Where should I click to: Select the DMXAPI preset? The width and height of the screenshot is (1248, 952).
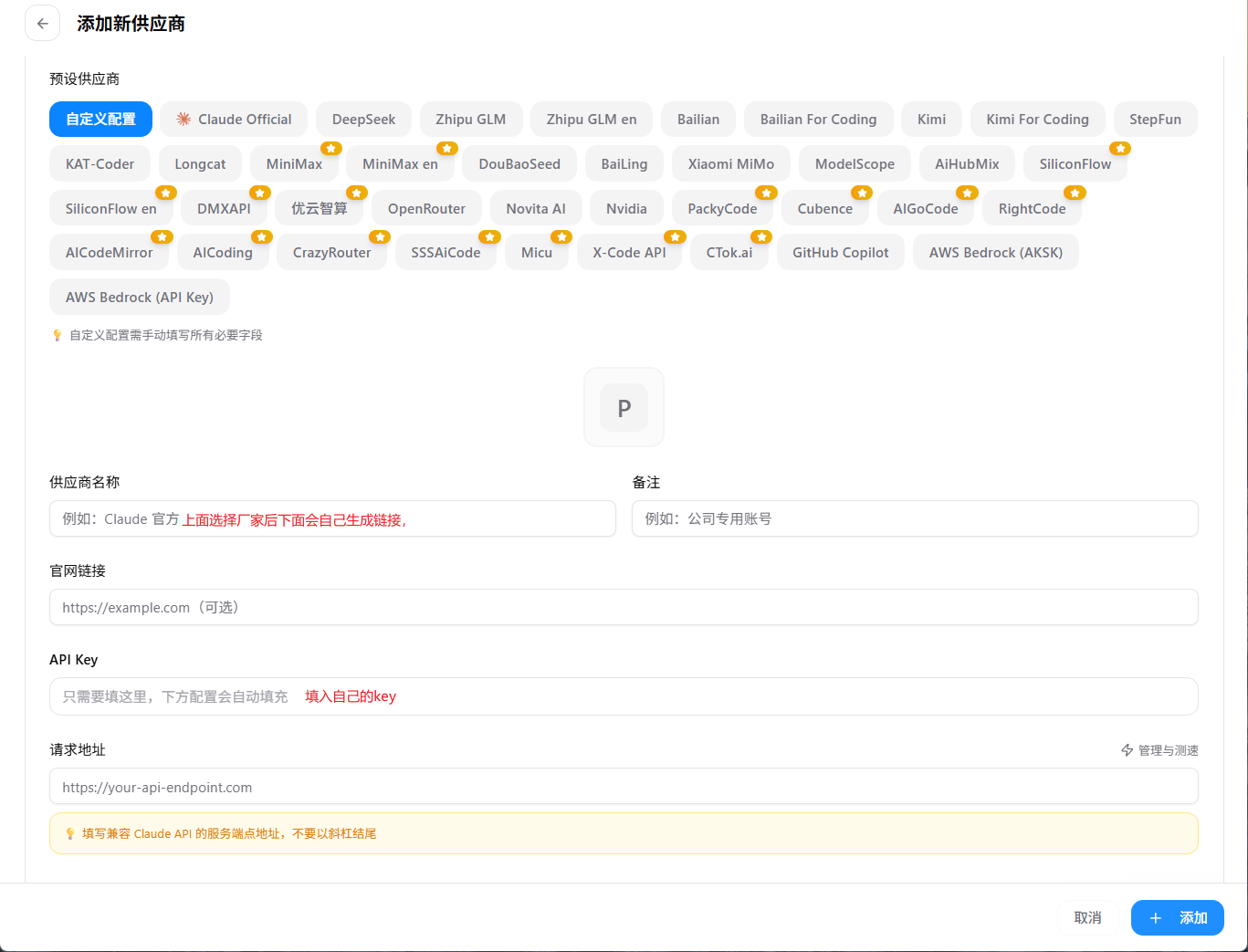pos(224,209)
